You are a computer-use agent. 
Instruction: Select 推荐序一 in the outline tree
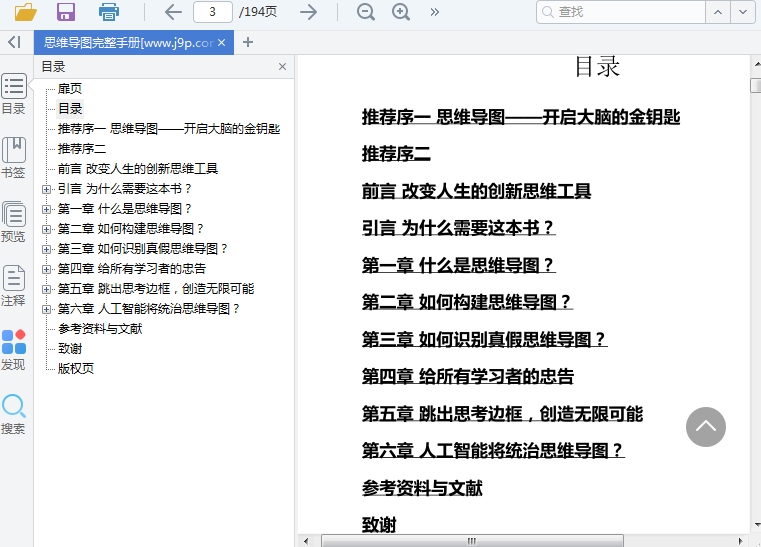[x=169, y=129]
